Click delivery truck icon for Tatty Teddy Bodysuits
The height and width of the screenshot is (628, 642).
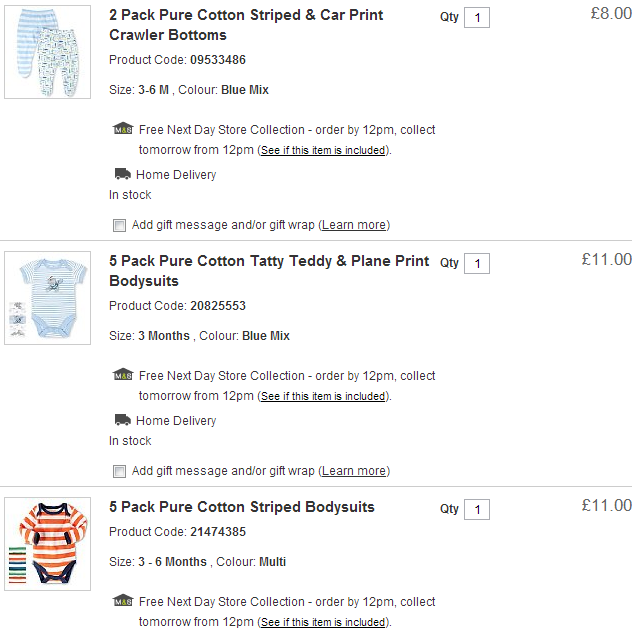[x=122, y=420]
